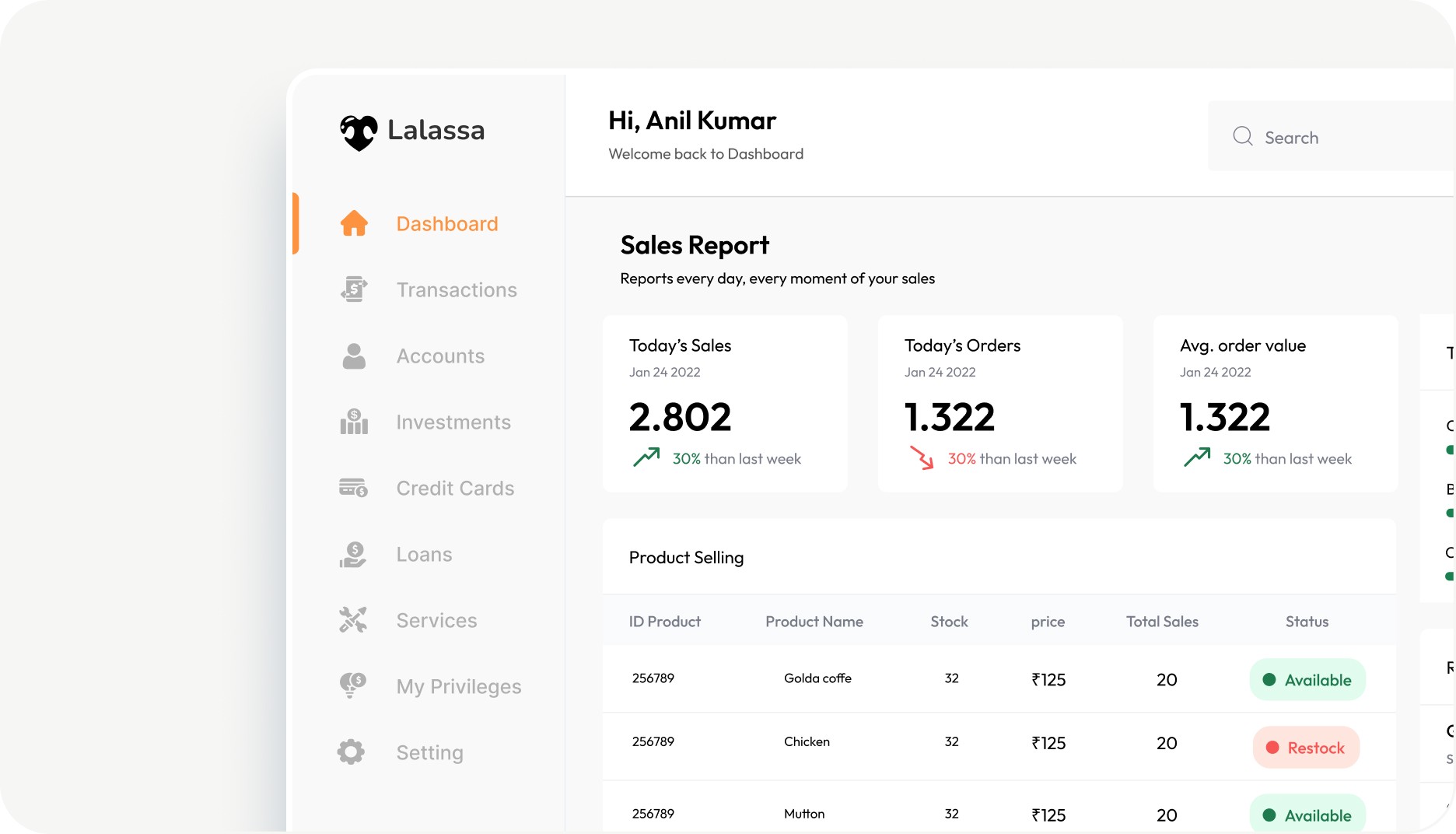The width and height of the screenshot is (1456, 834).
Task: Click the Sales Report heading
Action: [695, 246]
